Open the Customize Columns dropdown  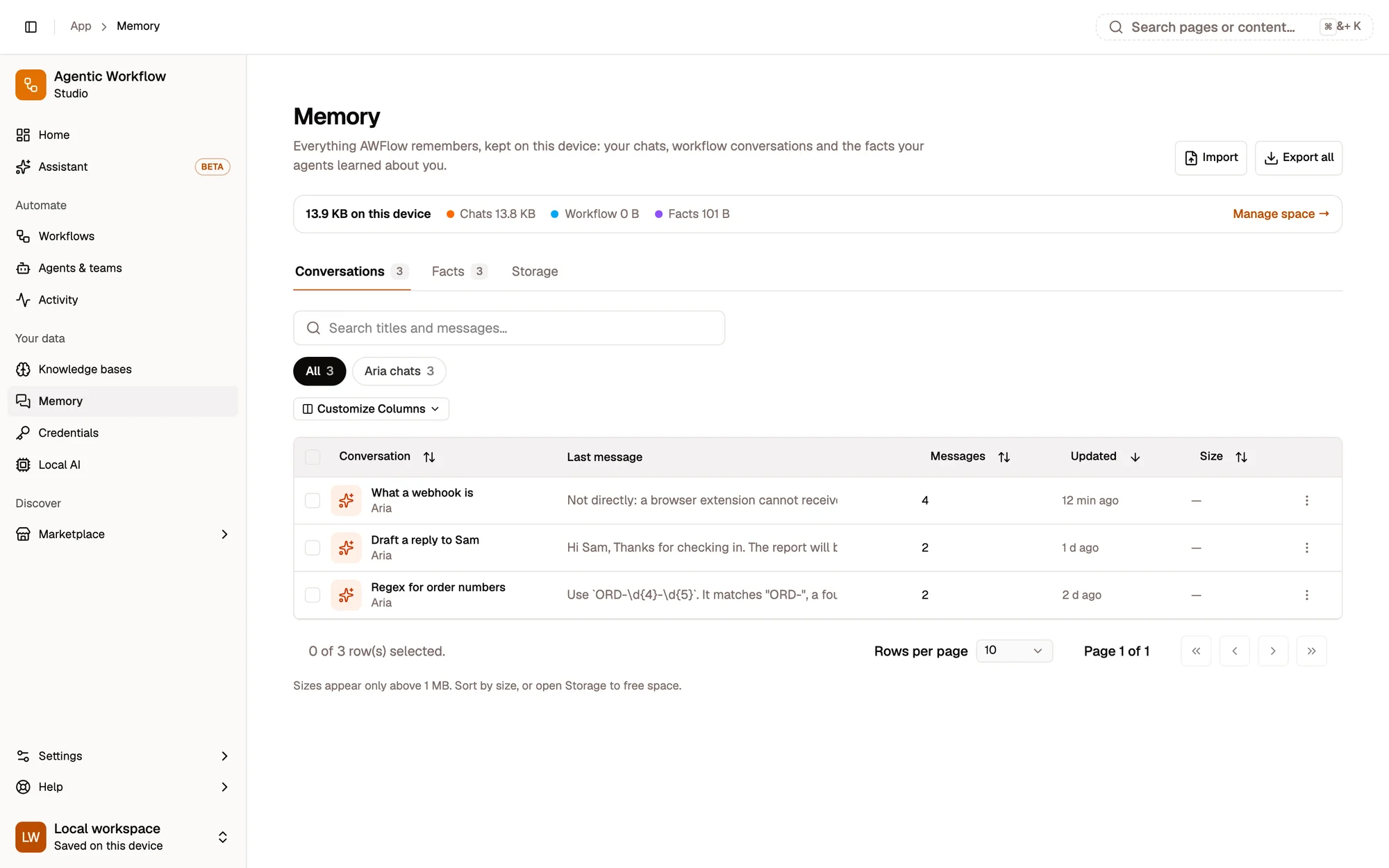(371, 409)
